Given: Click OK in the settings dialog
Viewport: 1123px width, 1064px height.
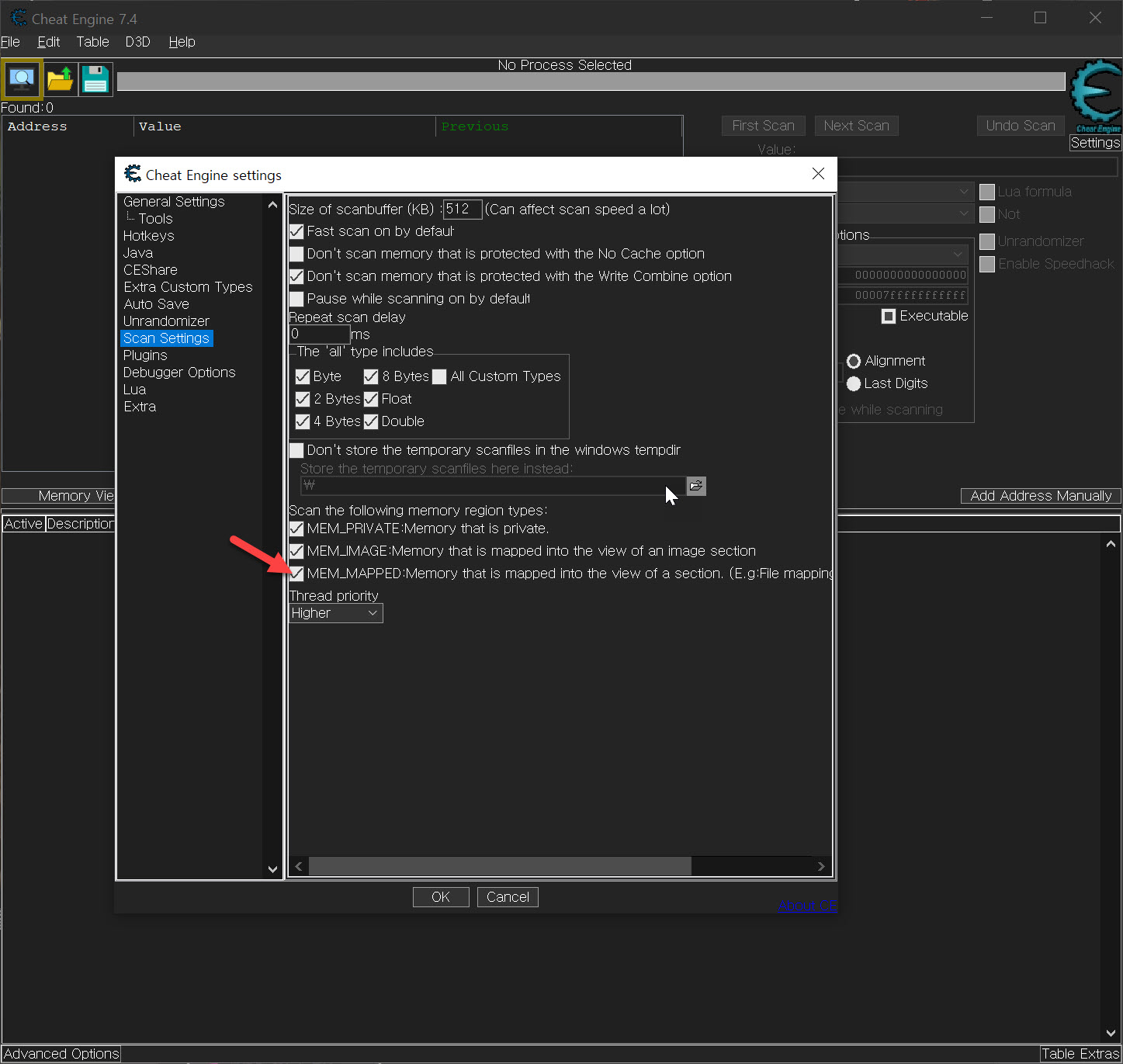Looking at the screenshot, I should tap(441, 897).
